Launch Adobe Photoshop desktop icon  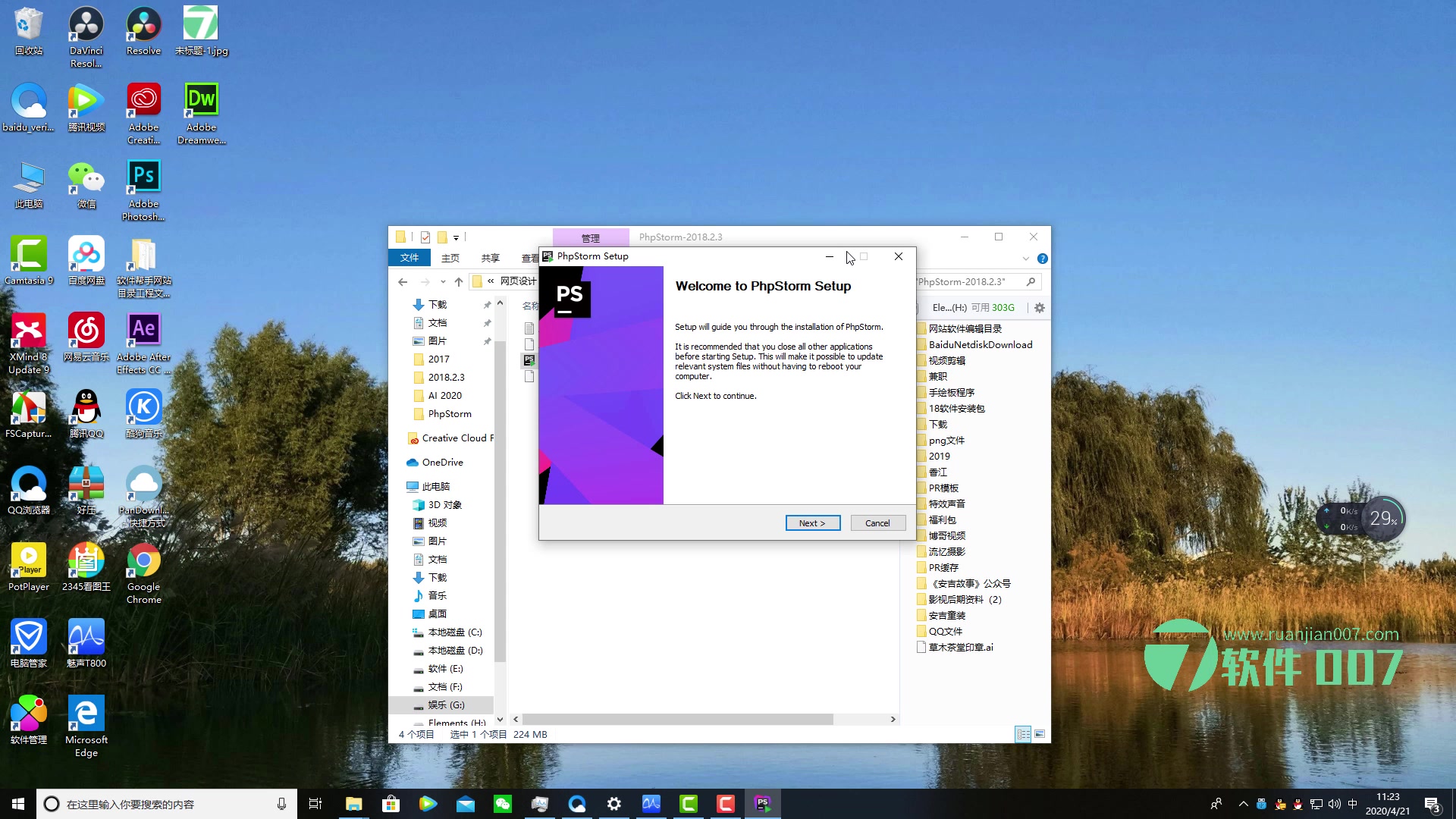point(143,190)
